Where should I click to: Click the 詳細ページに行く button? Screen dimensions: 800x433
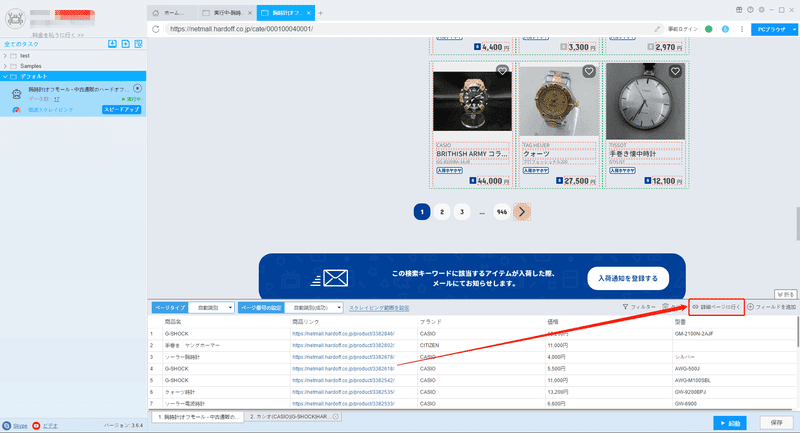[x=716, y=307]
